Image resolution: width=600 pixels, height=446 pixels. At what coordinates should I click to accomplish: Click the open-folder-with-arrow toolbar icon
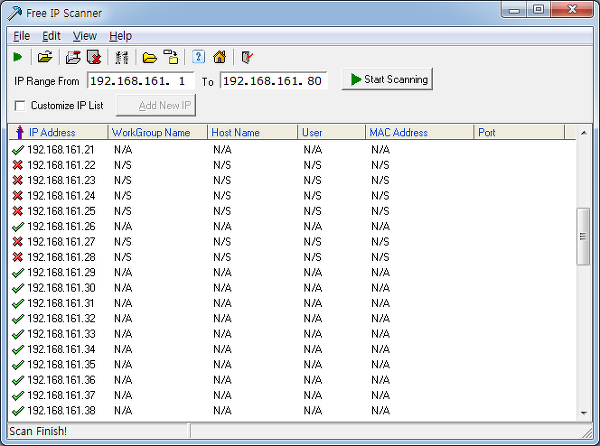click(45, 57)
